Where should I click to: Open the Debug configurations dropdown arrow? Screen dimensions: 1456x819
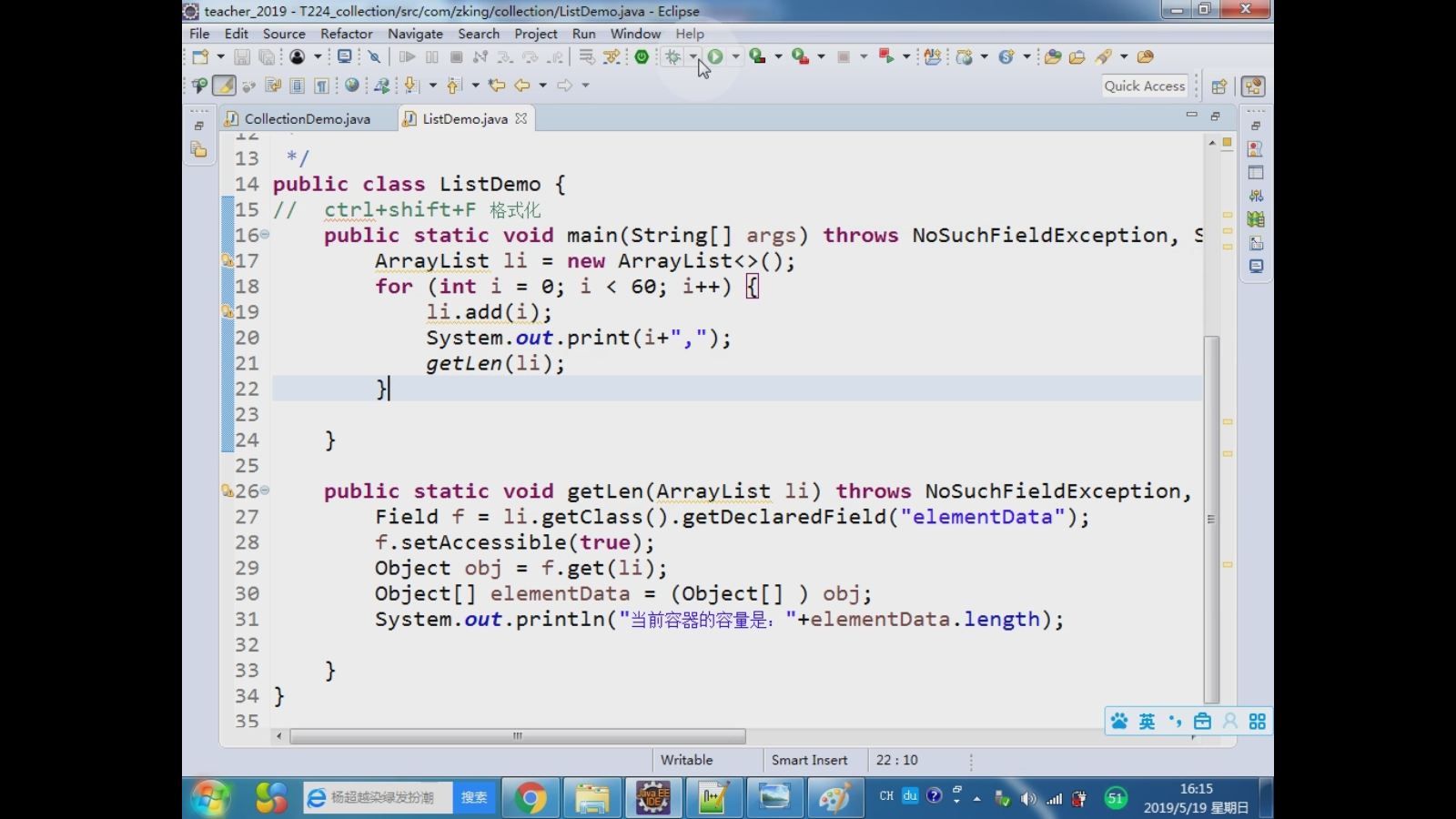pos(693,56)
